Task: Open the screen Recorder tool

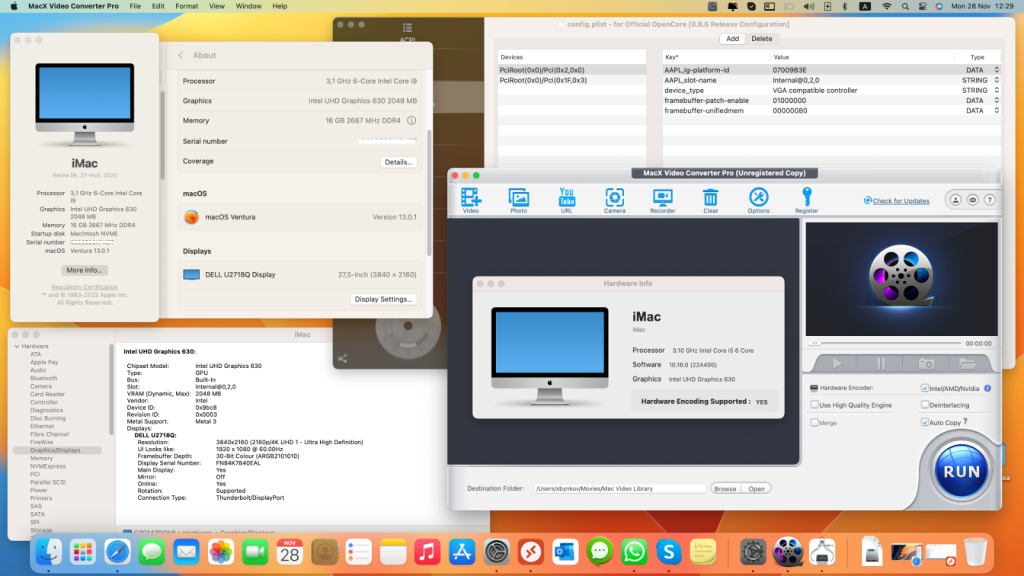Action: 663,199
